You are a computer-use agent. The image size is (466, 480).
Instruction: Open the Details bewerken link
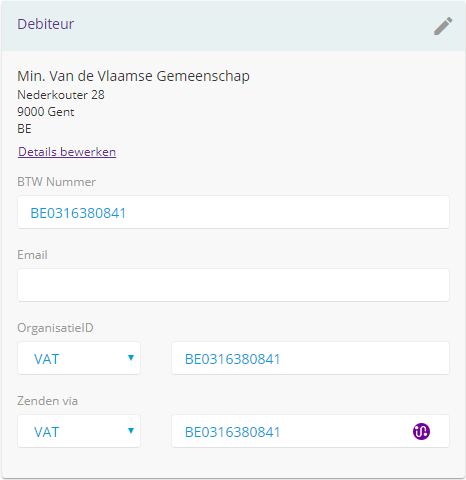point(67,152)
